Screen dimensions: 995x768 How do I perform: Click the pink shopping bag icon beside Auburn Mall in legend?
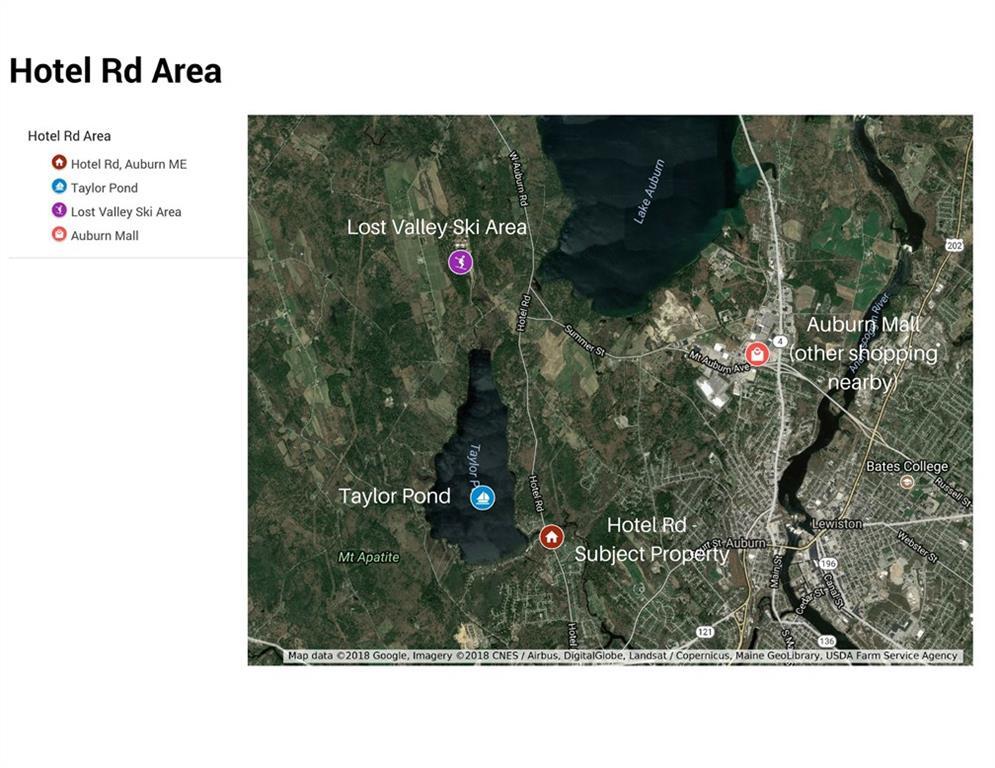tap(59, 234)
